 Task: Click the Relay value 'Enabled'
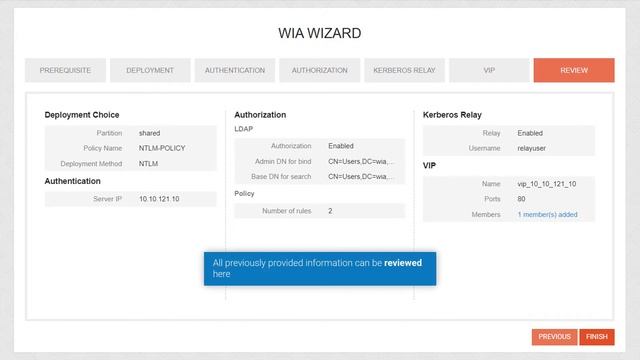(530, 133)
